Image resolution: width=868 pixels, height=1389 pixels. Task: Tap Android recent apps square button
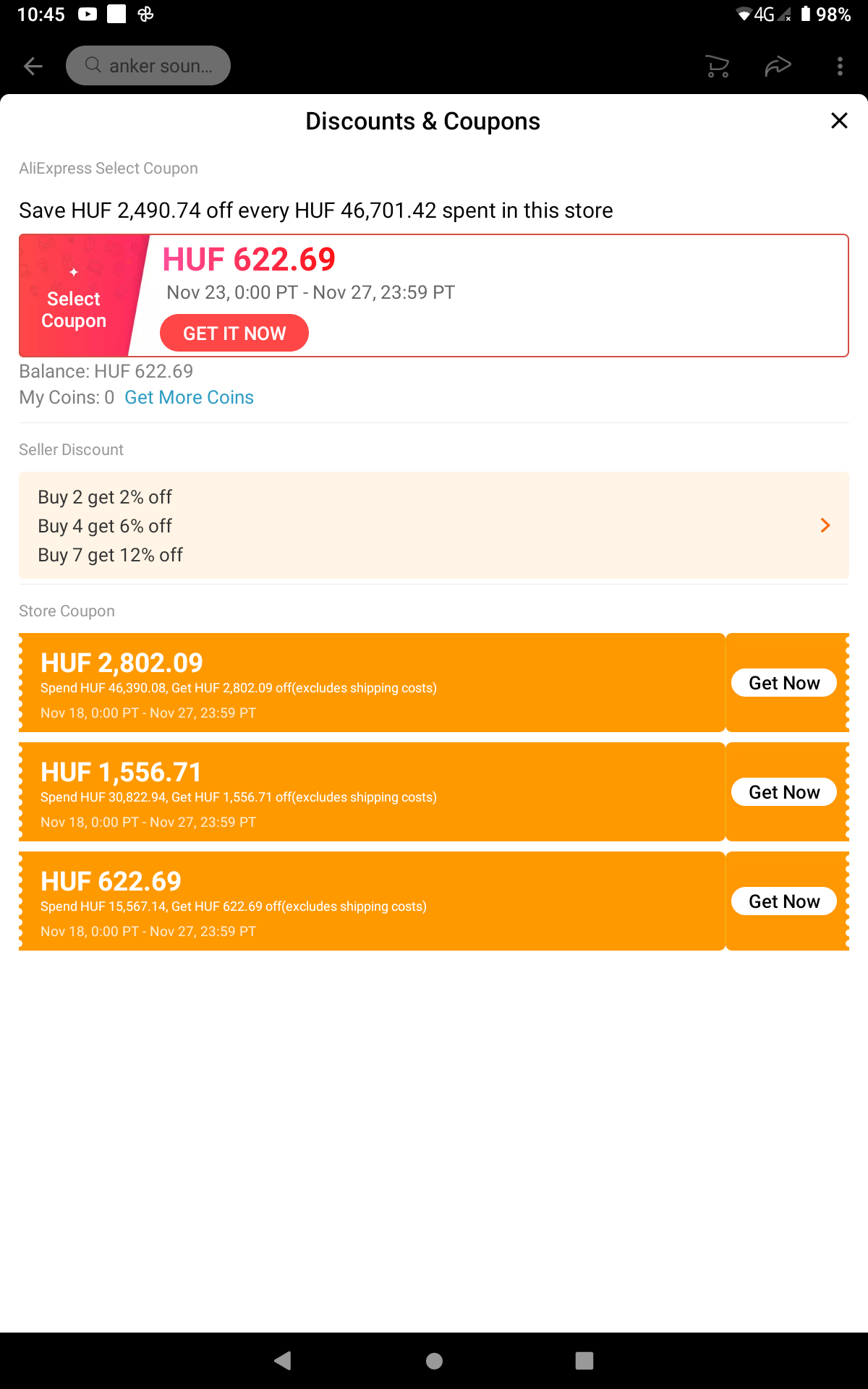coord(584,1361)
